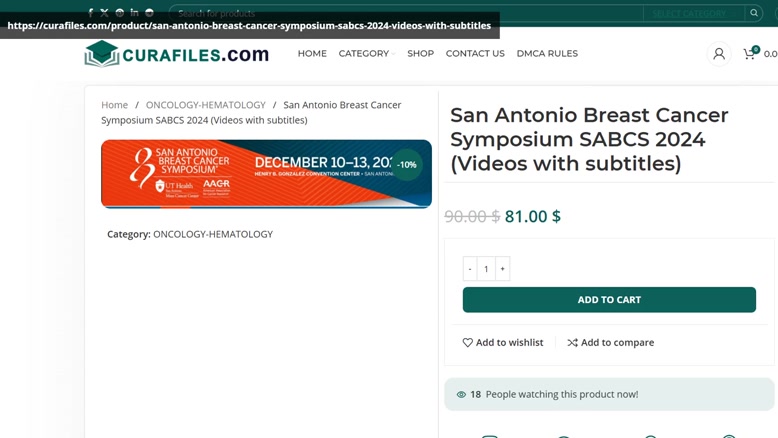This screenshot has height=438, width=778.
Task: Click Add to compare link
Action: (x=611, y=342)
